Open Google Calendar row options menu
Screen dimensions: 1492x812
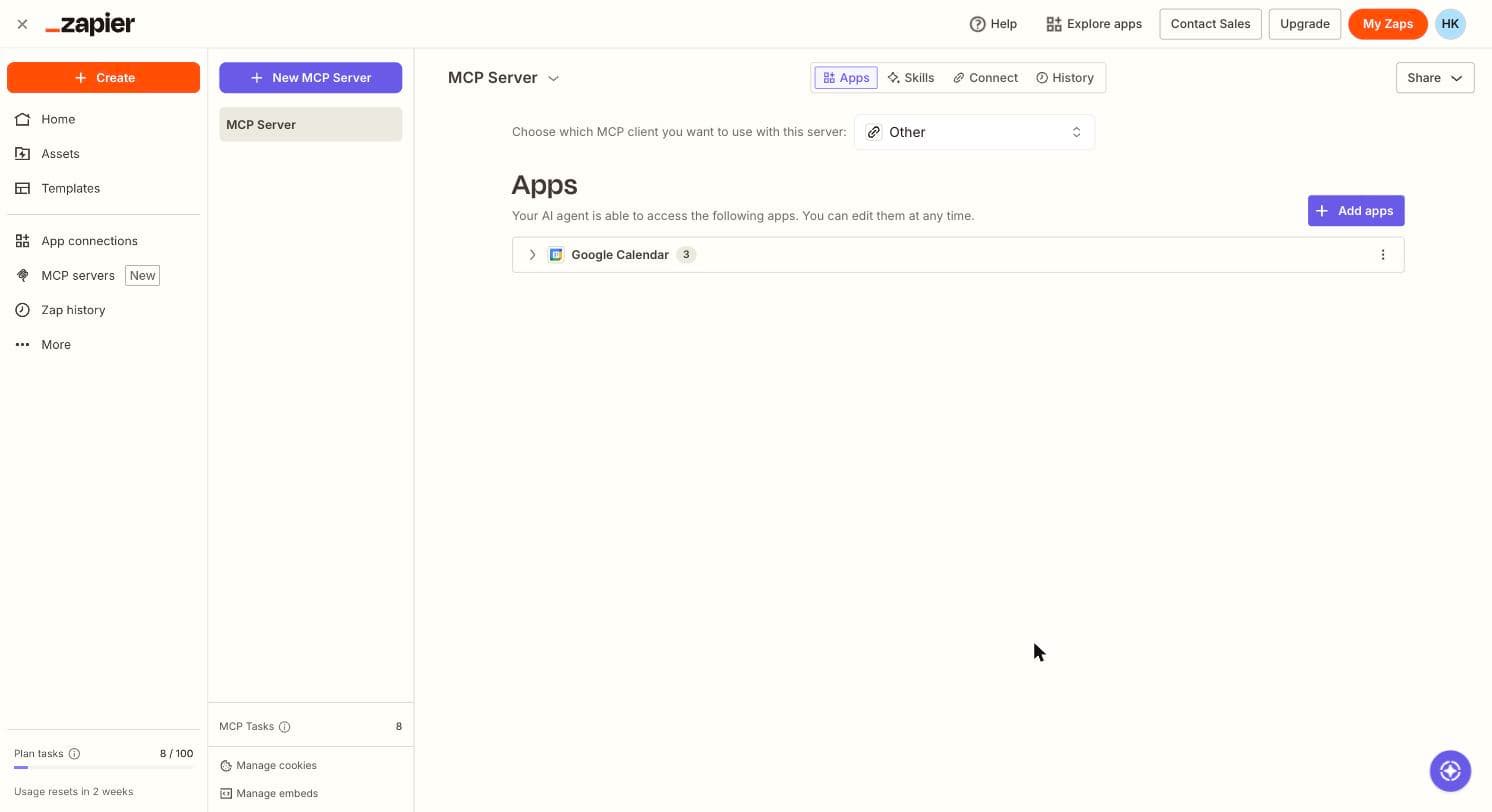(1383, 255)
